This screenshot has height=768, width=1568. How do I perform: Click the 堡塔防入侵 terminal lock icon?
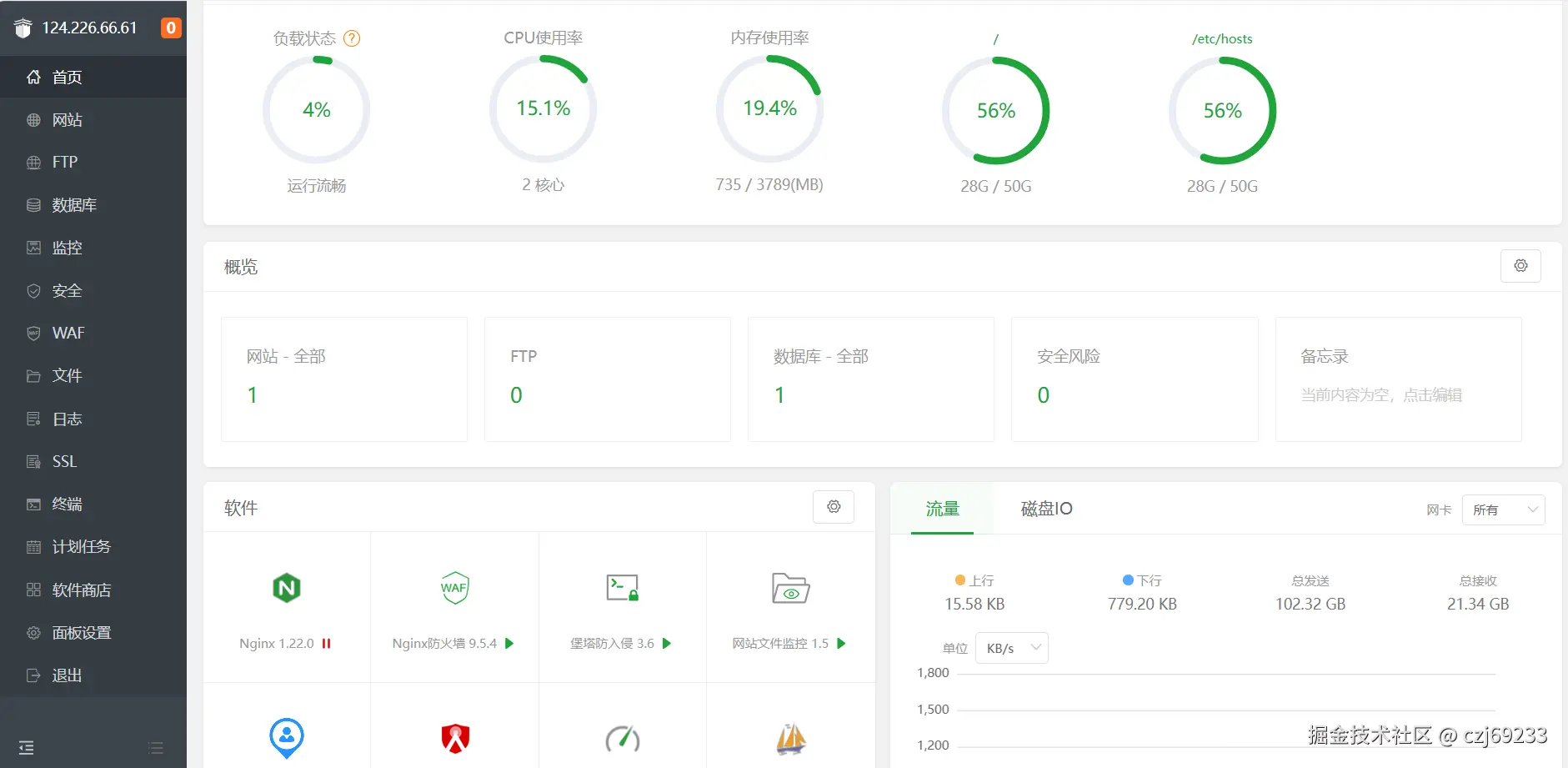(622, 588)
